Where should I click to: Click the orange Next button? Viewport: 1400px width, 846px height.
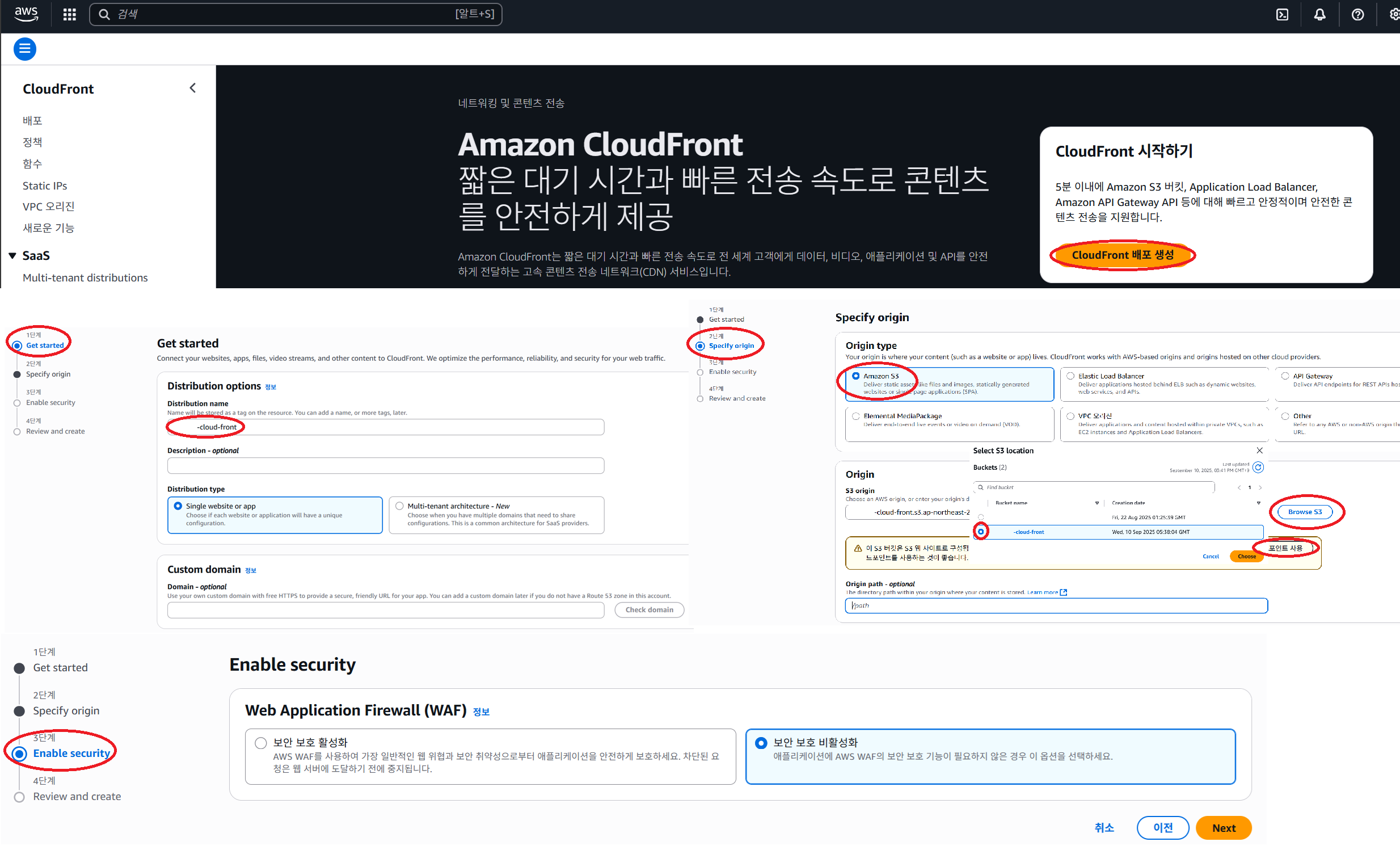(x=1223, y=828)
